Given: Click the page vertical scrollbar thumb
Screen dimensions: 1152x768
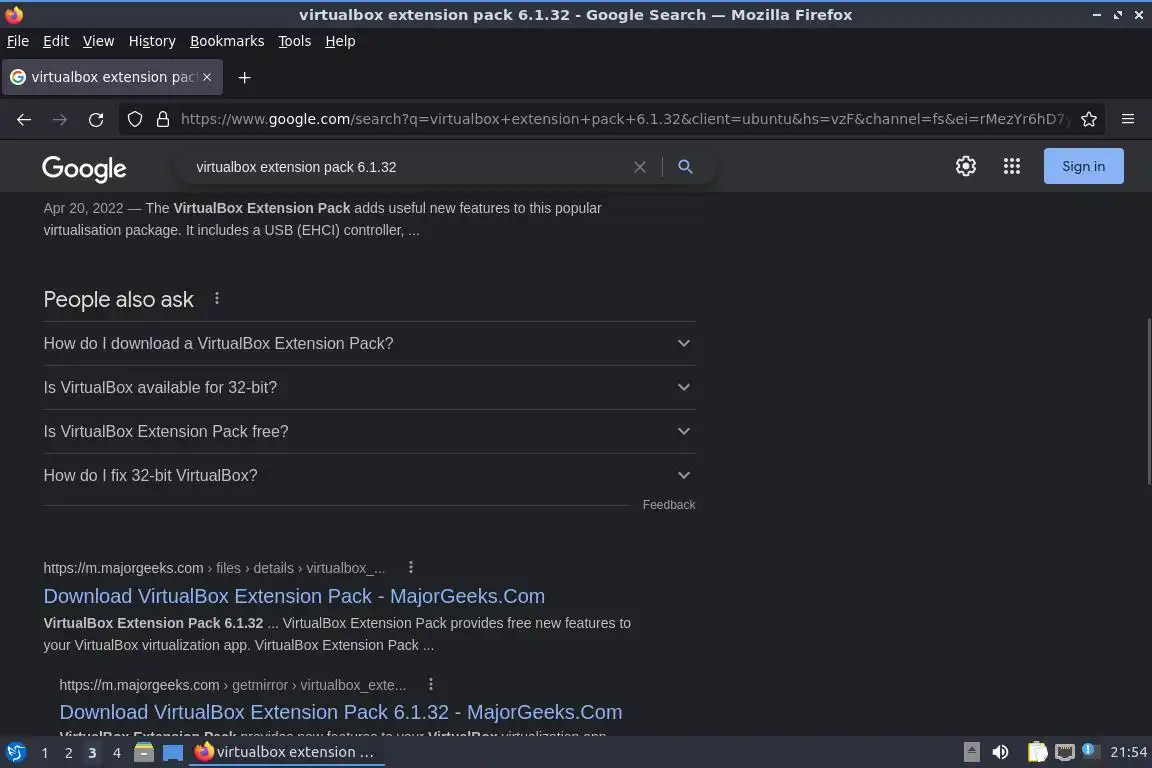Looking at the screenshot, I should pyautogui.click(x=1148, y=401).
